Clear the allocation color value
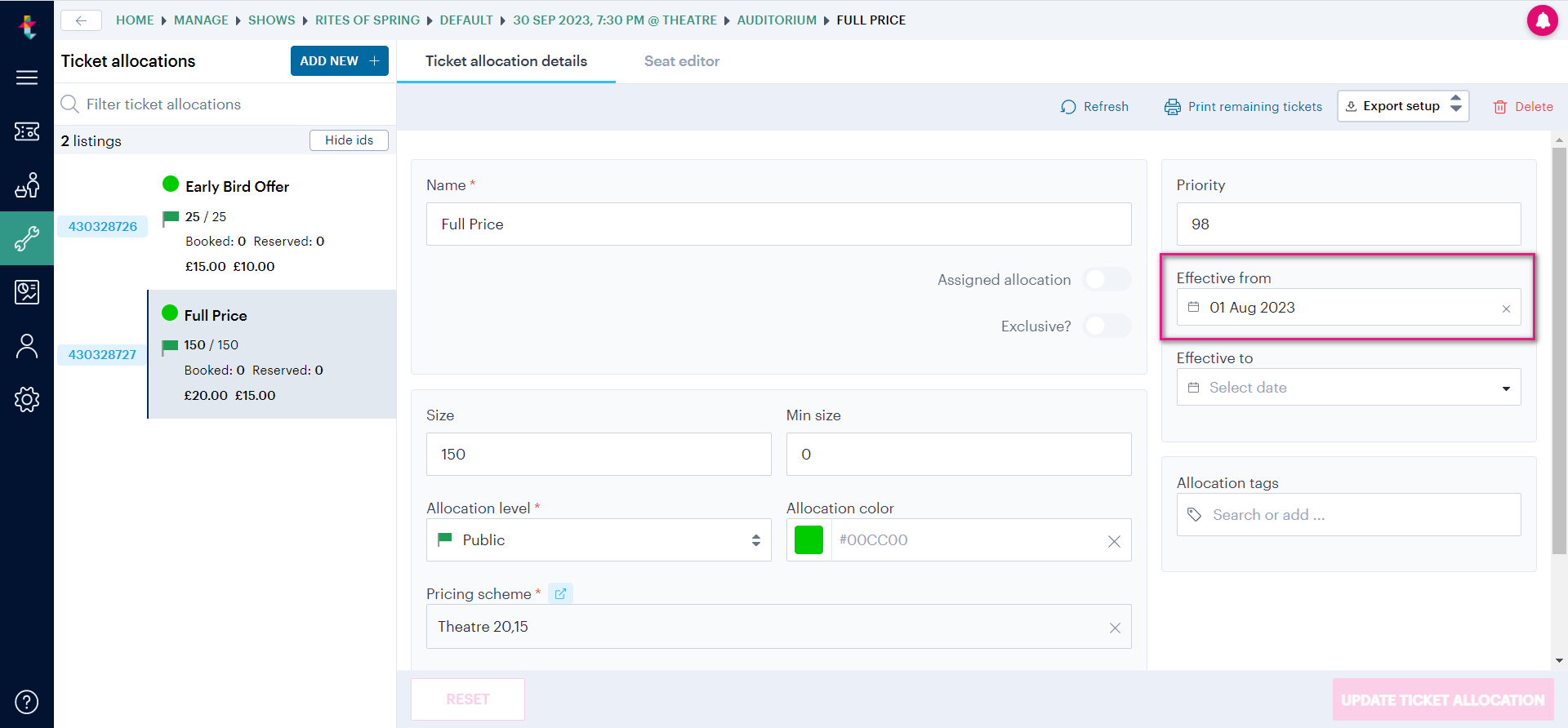 [1114, 541]
